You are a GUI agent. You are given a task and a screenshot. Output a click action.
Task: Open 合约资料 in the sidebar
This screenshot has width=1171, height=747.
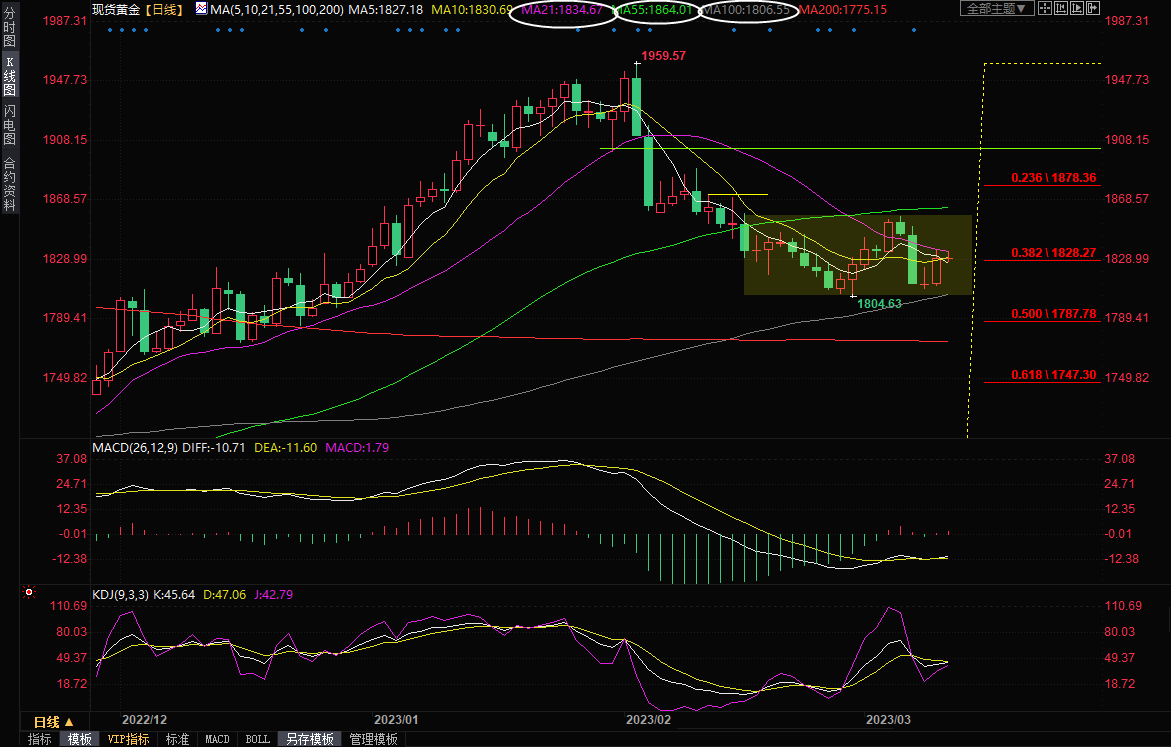[x=9, y=183]
